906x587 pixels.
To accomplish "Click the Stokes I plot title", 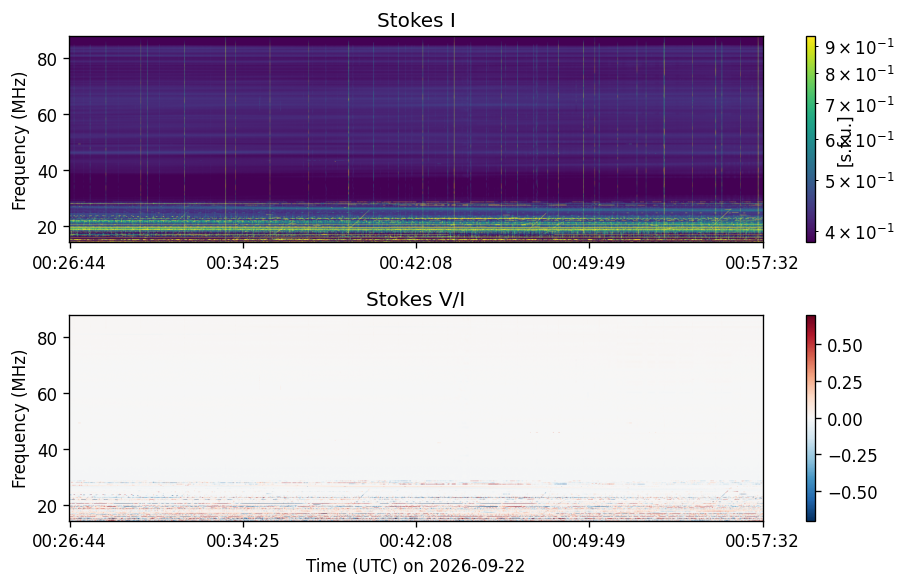I will coord(416,21).
